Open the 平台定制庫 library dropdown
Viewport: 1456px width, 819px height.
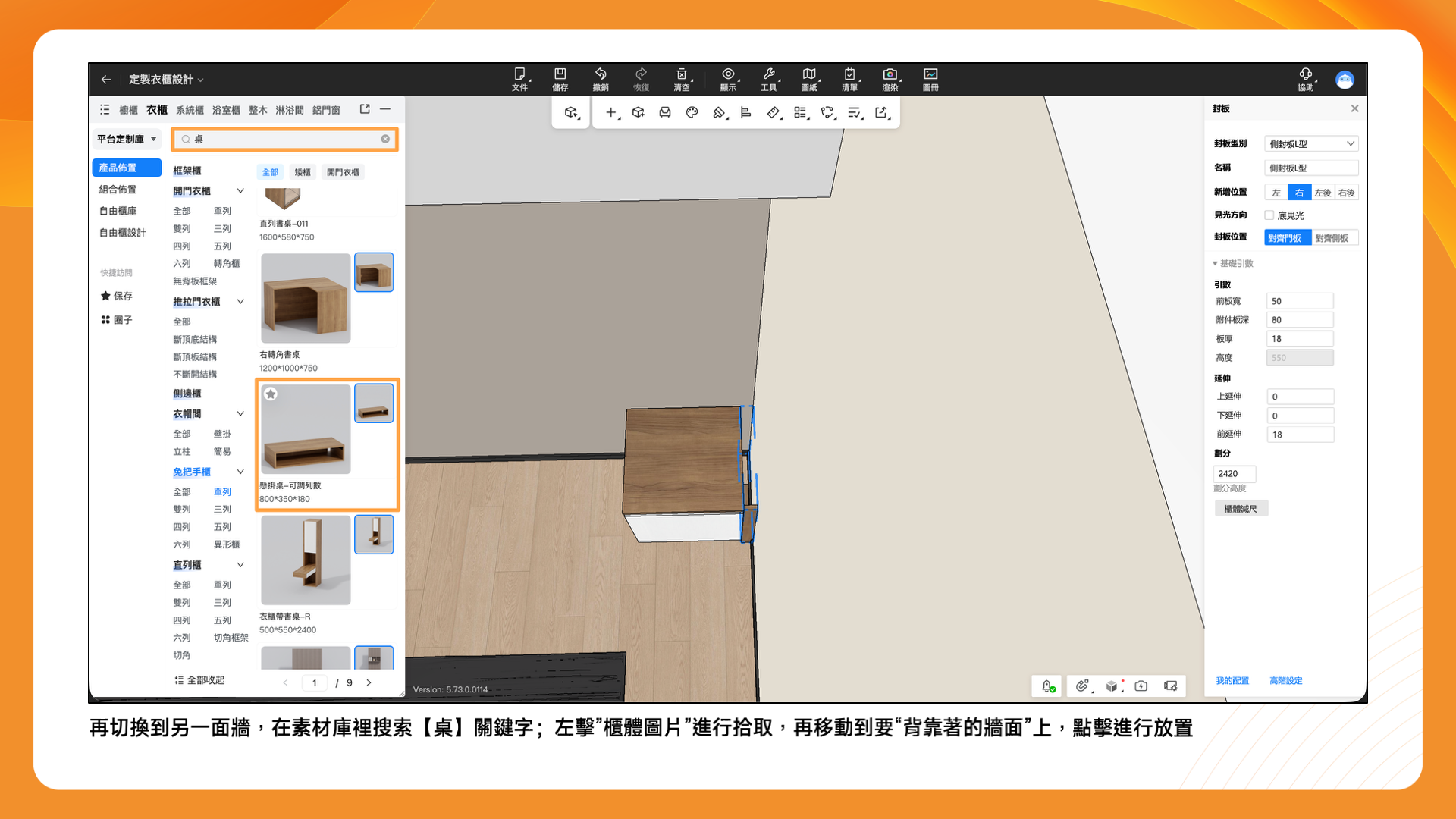(x=126, y=139)
